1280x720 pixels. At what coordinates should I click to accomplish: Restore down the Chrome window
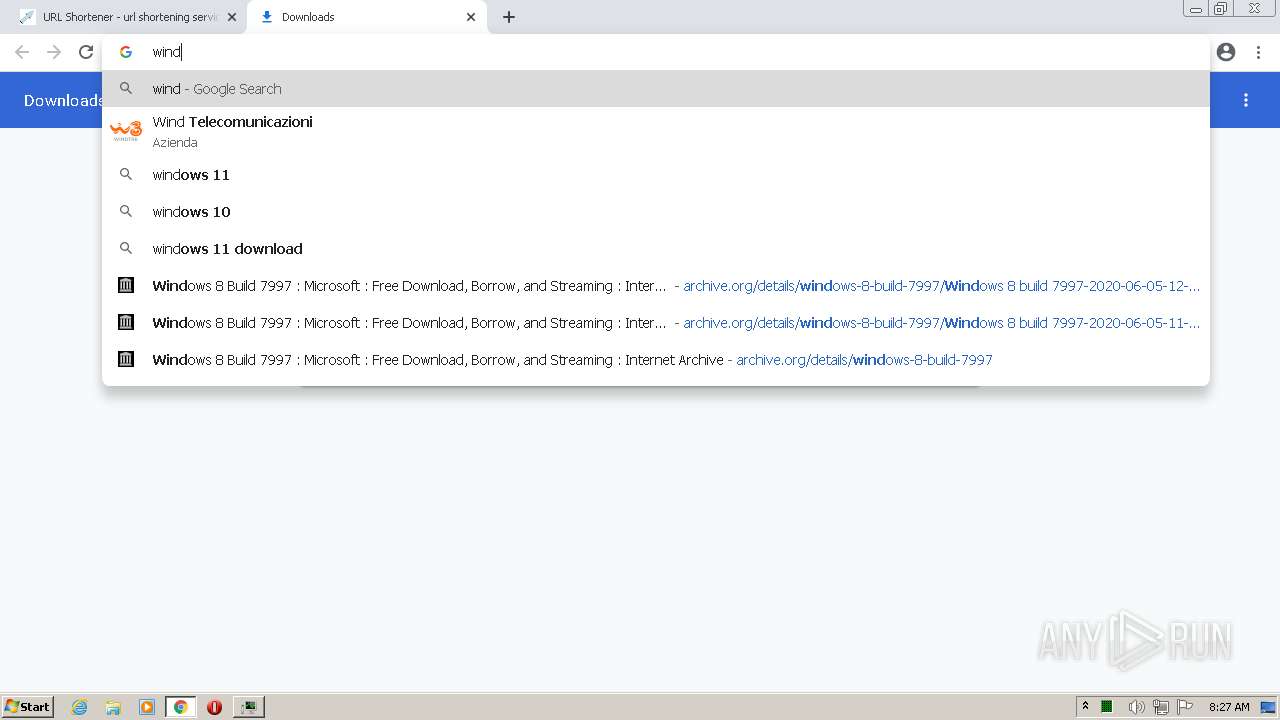point(1221,9)
